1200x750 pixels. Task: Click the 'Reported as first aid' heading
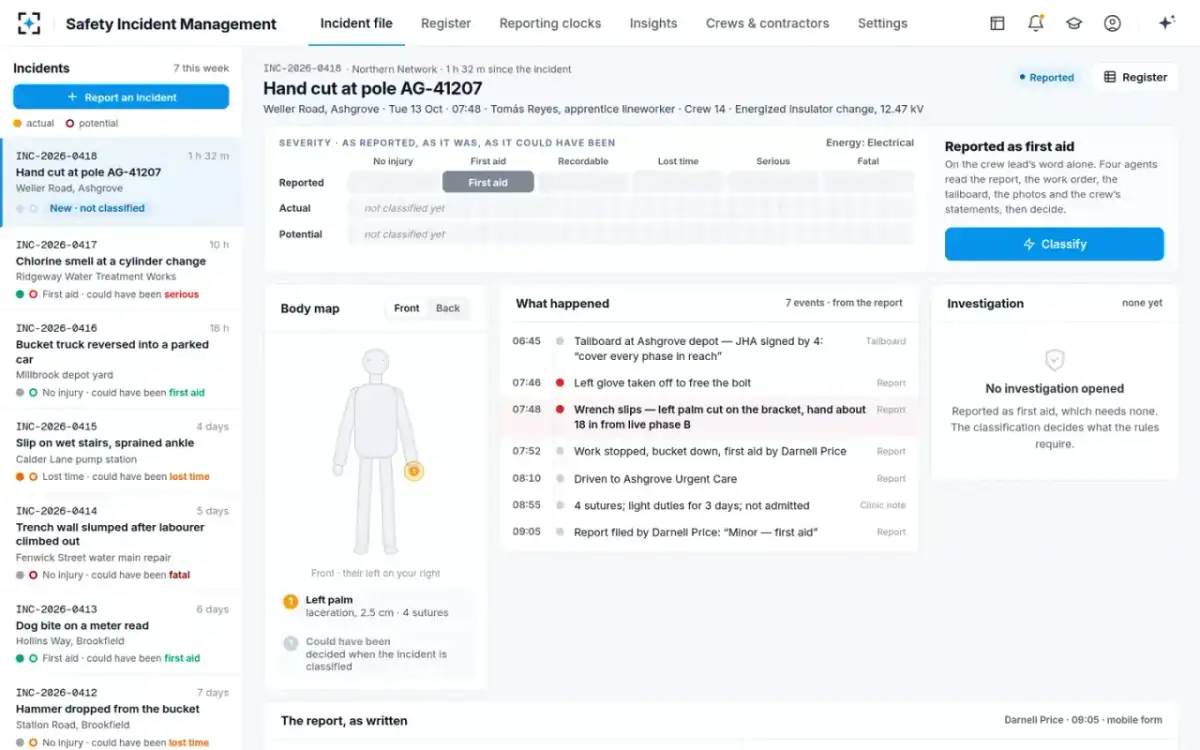click(1010, 146)
